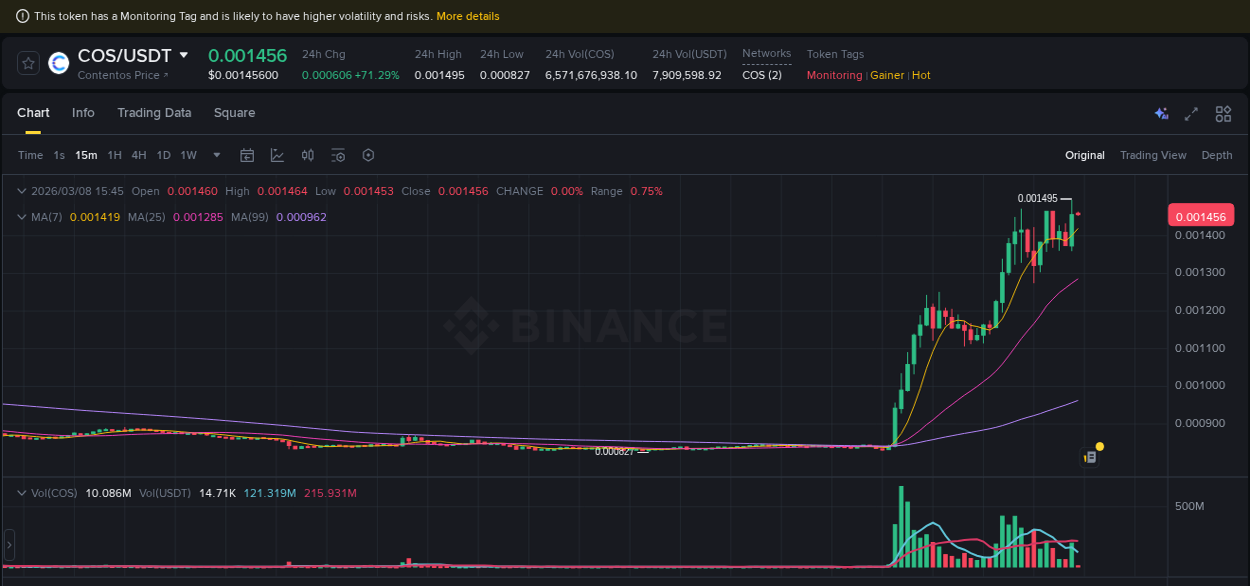
Task: Open the AI chart analysis tool
Action: click(x=1161, y=114)
